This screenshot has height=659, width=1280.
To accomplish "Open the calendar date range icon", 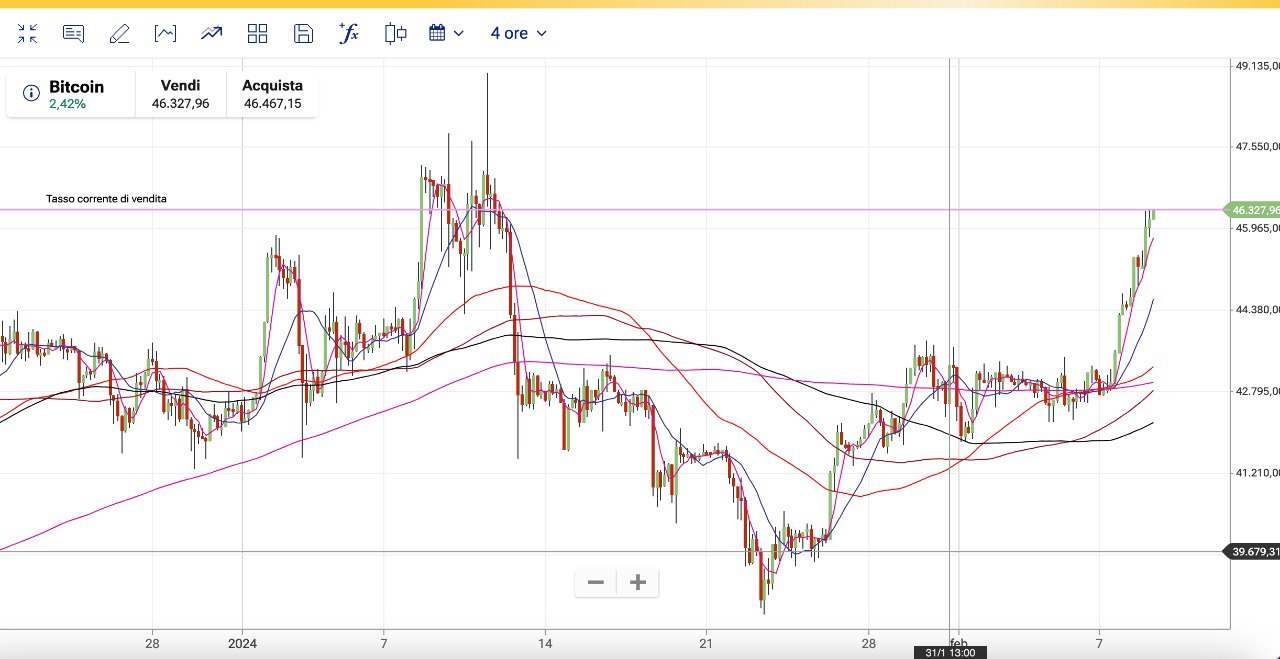I will [437, 33].
